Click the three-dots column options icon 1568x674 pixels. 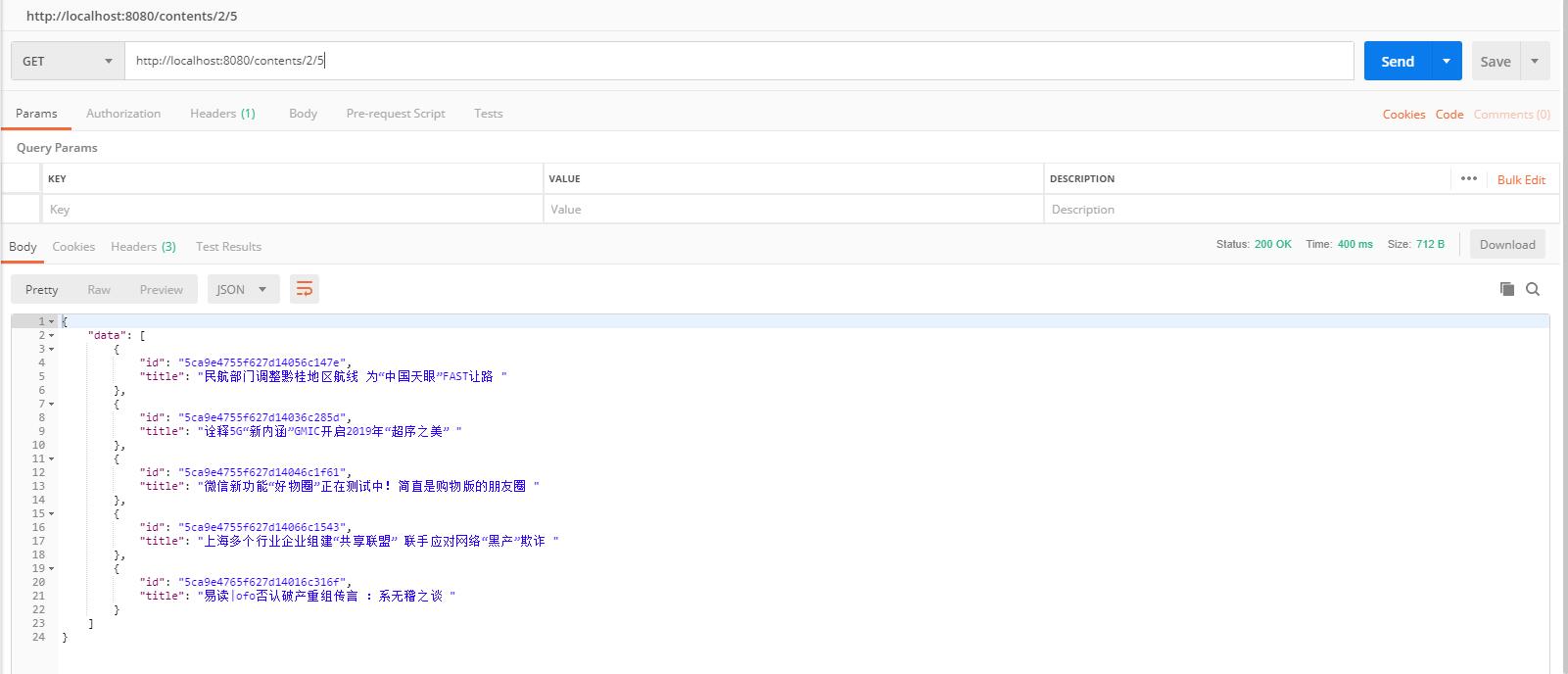coord(1468,178)
